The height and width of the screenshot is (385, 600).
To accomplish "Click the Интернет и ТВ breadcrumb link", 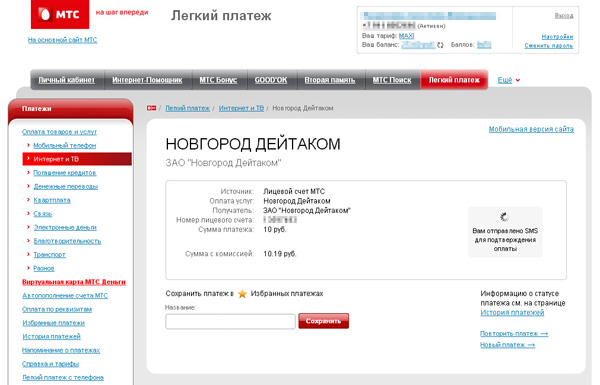I will click(241, 108).
